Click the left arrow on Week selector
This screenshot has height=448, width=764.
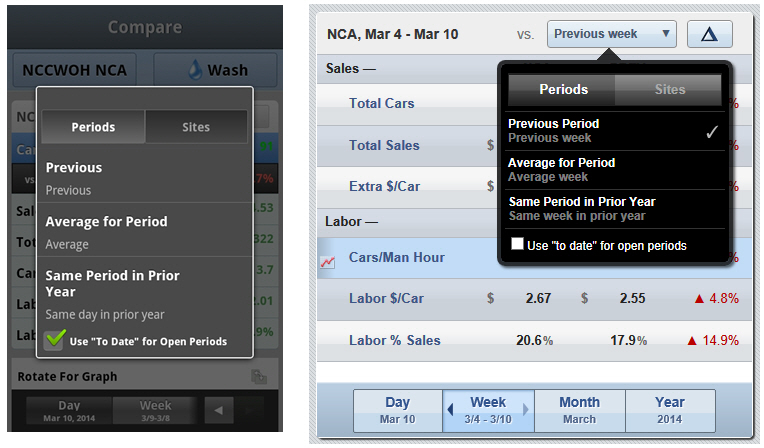click(x=450, y=409)
